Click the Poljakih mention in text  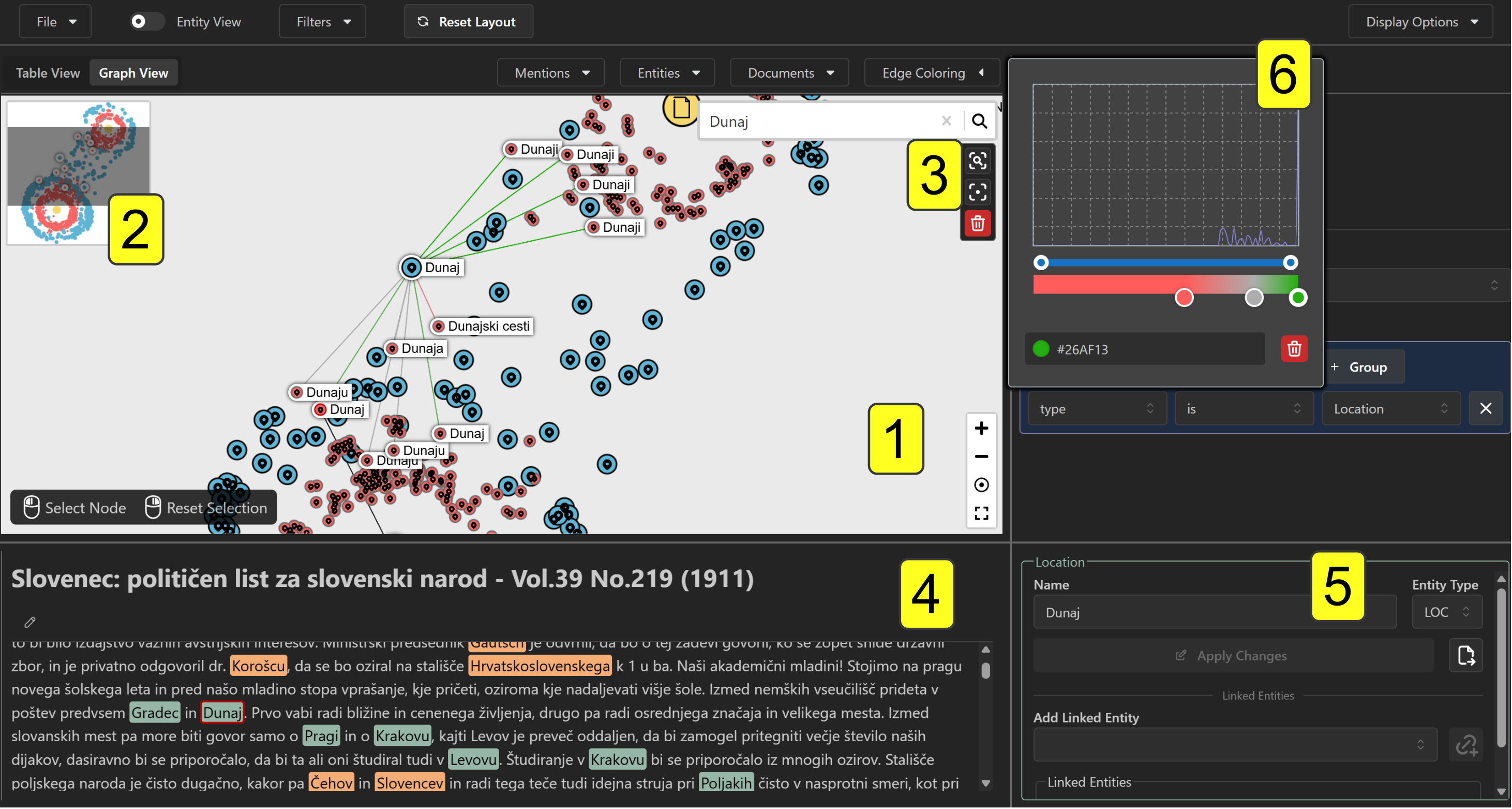(x=726, y=783)
